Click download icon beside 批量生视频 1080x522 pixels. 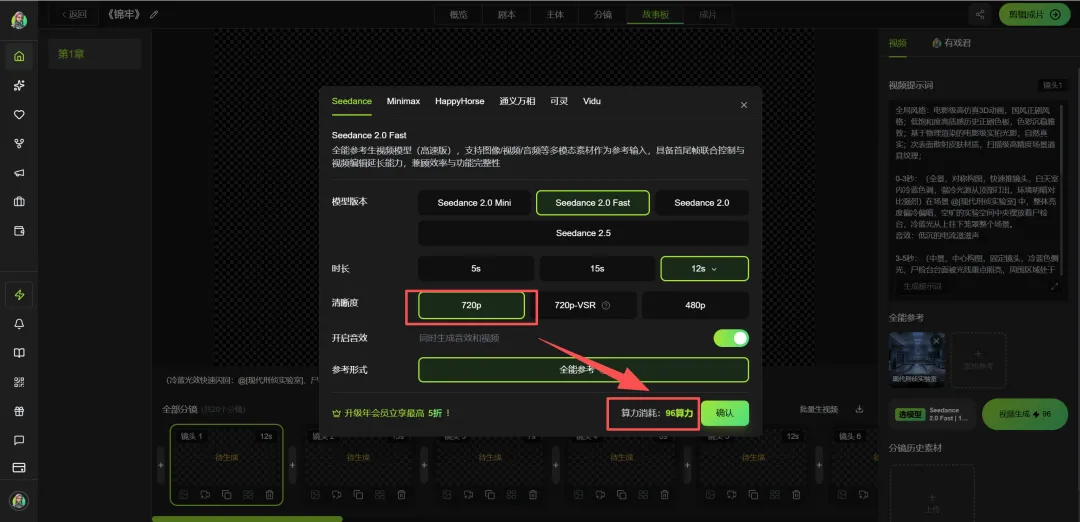[860, 409]
